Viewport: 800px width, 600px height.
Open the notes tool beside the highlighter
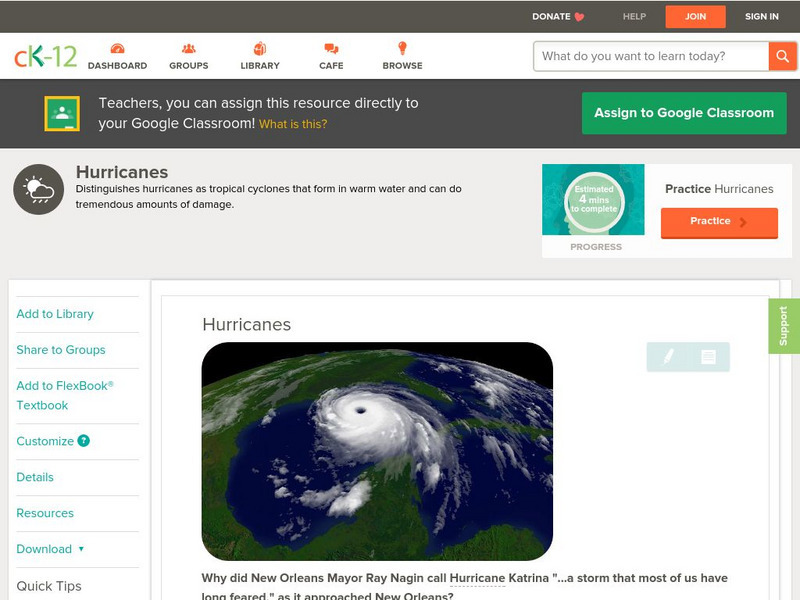point(706,356)
